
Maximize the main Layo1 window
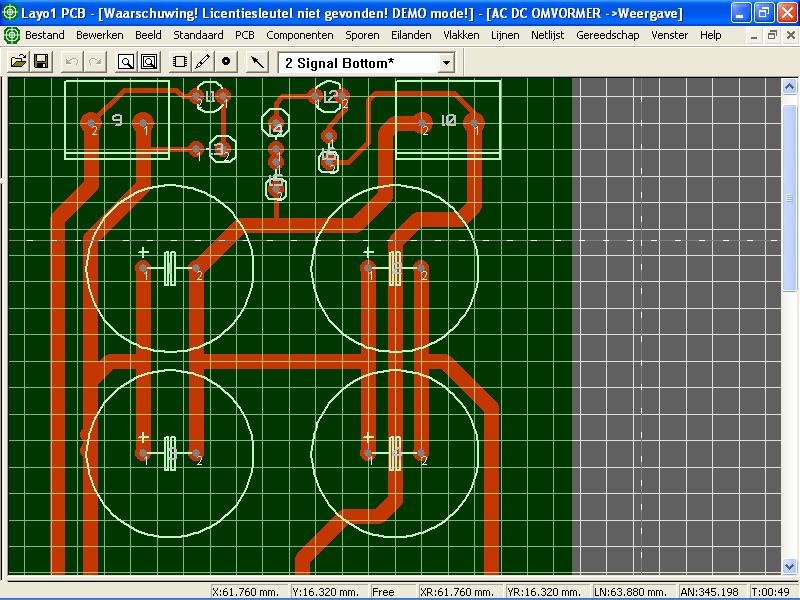click(764, 12)
